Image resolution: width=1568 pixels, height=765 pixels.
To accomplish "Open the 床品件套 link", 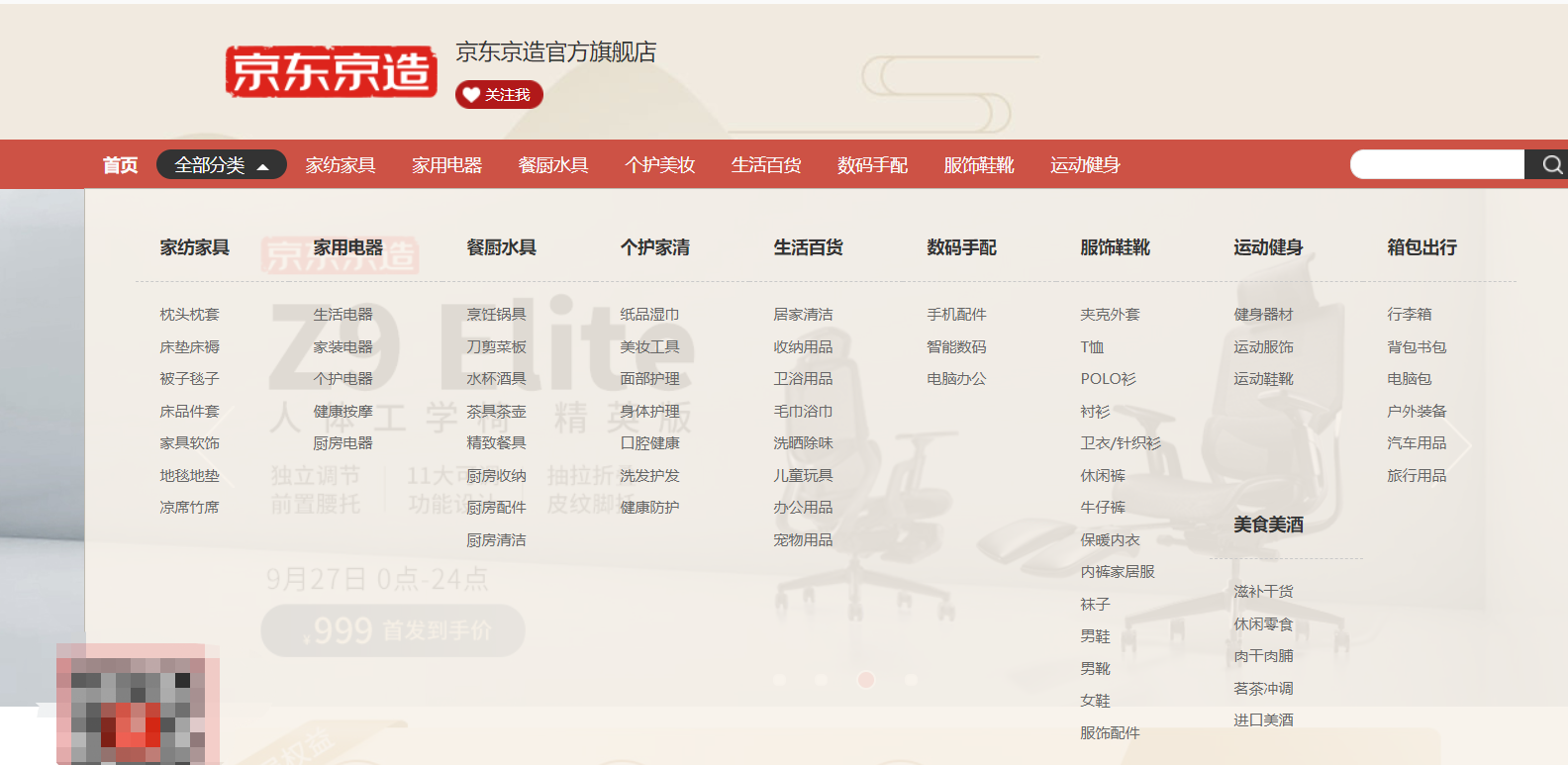I will coord(190,412).
